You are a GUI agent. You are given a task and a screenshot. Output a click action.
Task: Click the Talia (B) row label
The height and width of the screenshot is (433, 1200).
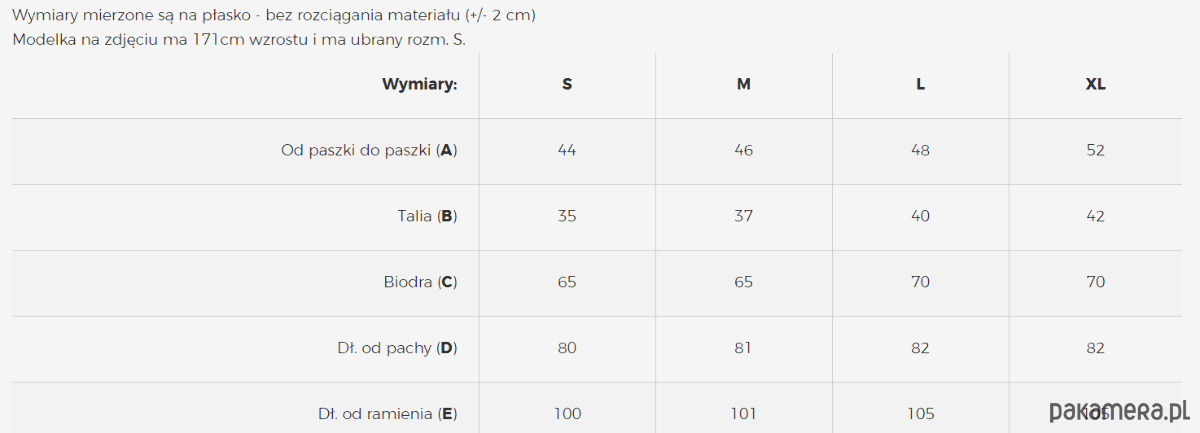(427, 216)
